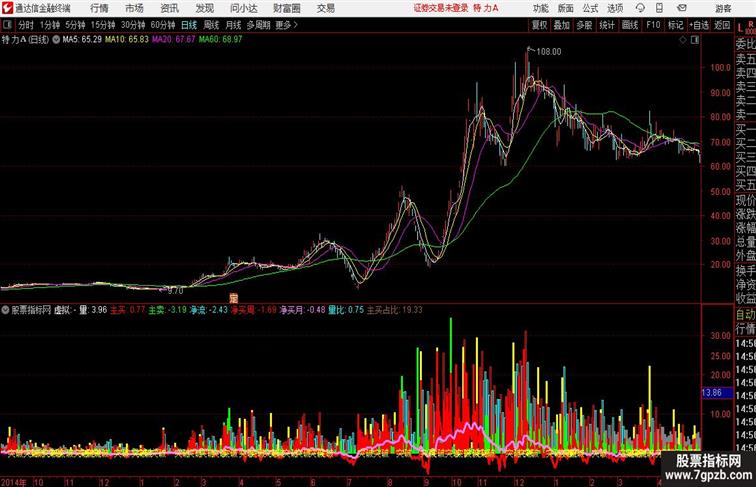Expand the 更多 > periods list
The image size is (756, 487).
(x=286, y=25)
